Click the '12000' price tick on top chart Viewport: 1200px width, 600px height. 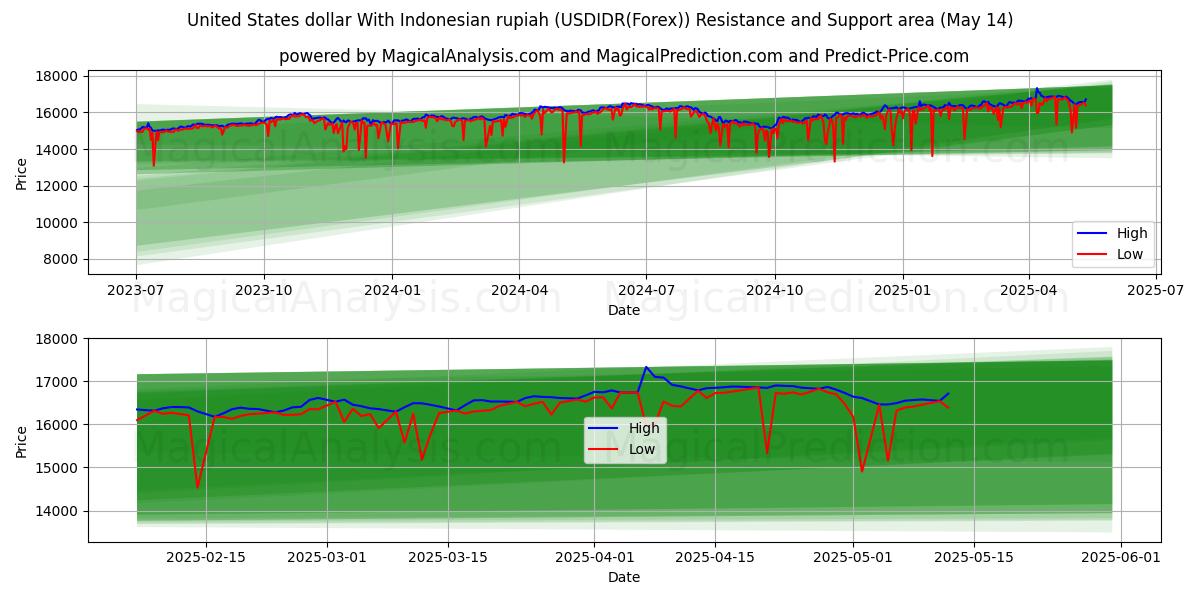58,186
